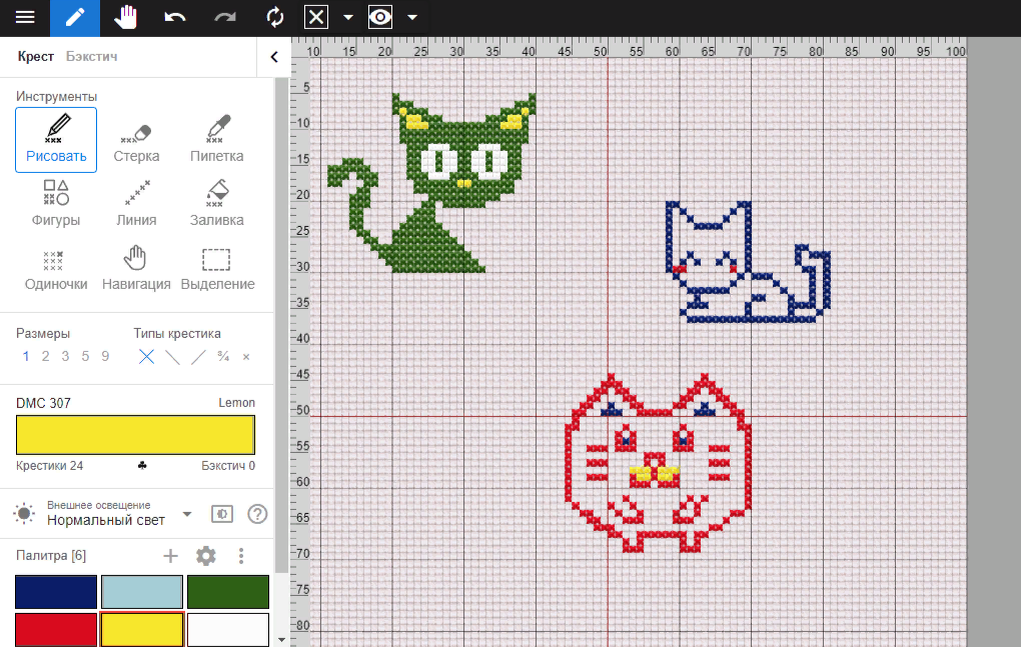This screenshot has height=647, width=1021.
Task: Click the left panel vertical scrollbar
Action: (281, 325)
